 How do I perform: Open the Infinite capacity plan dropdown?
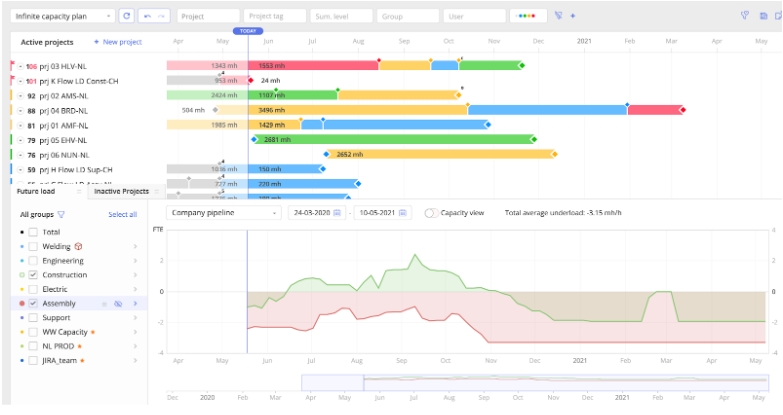[63, 16]
